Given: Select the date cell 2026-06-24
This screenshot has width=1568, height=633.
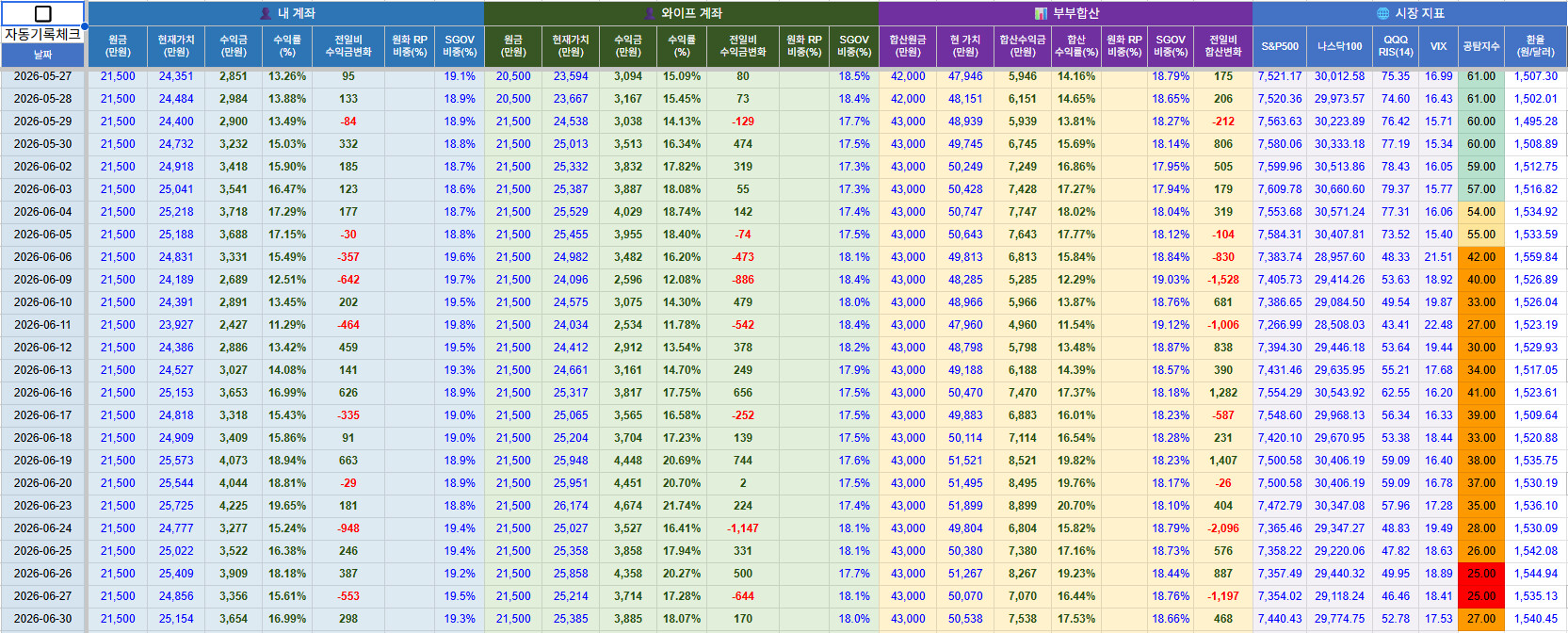Looking at the screenshot, I should point(43,528).
